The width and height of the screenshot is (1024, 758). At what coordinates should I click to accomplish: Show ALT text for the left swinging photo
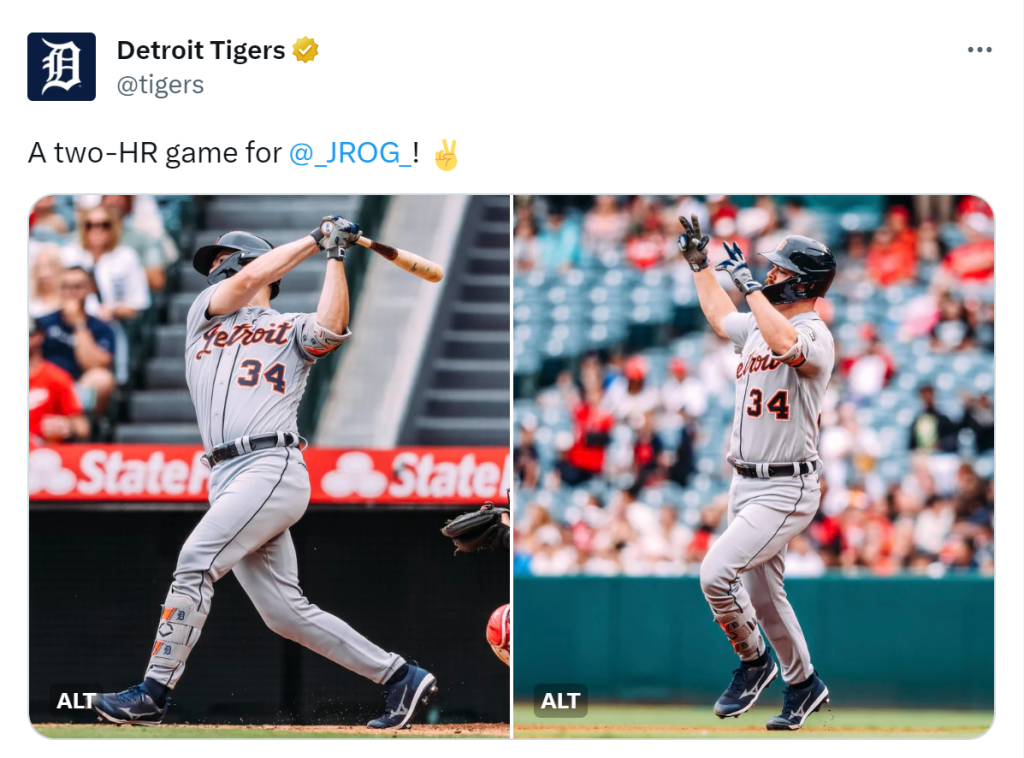point(76,701)
